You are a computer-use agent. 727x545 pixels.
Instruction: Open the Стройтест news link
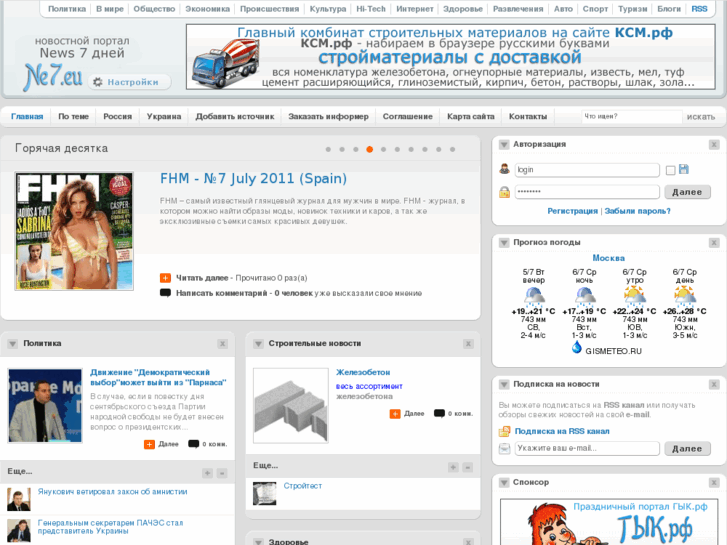pyautogui.click(x=303, y=486)
